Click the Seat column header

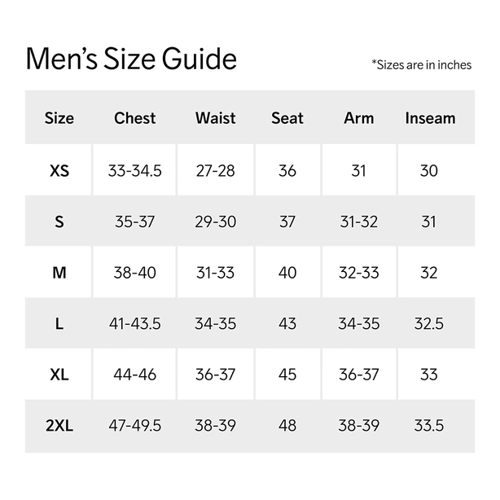pos(287,118)
